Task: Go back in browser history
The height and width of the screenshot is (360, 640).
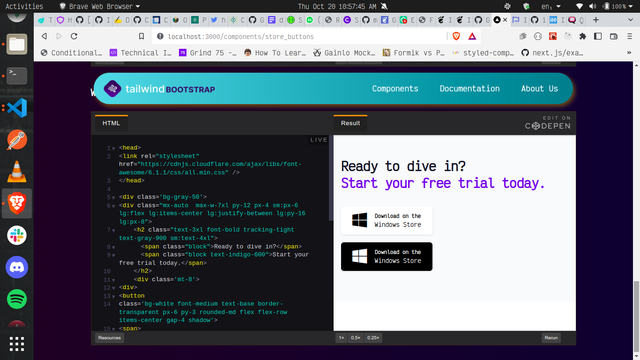Action: 44,36
